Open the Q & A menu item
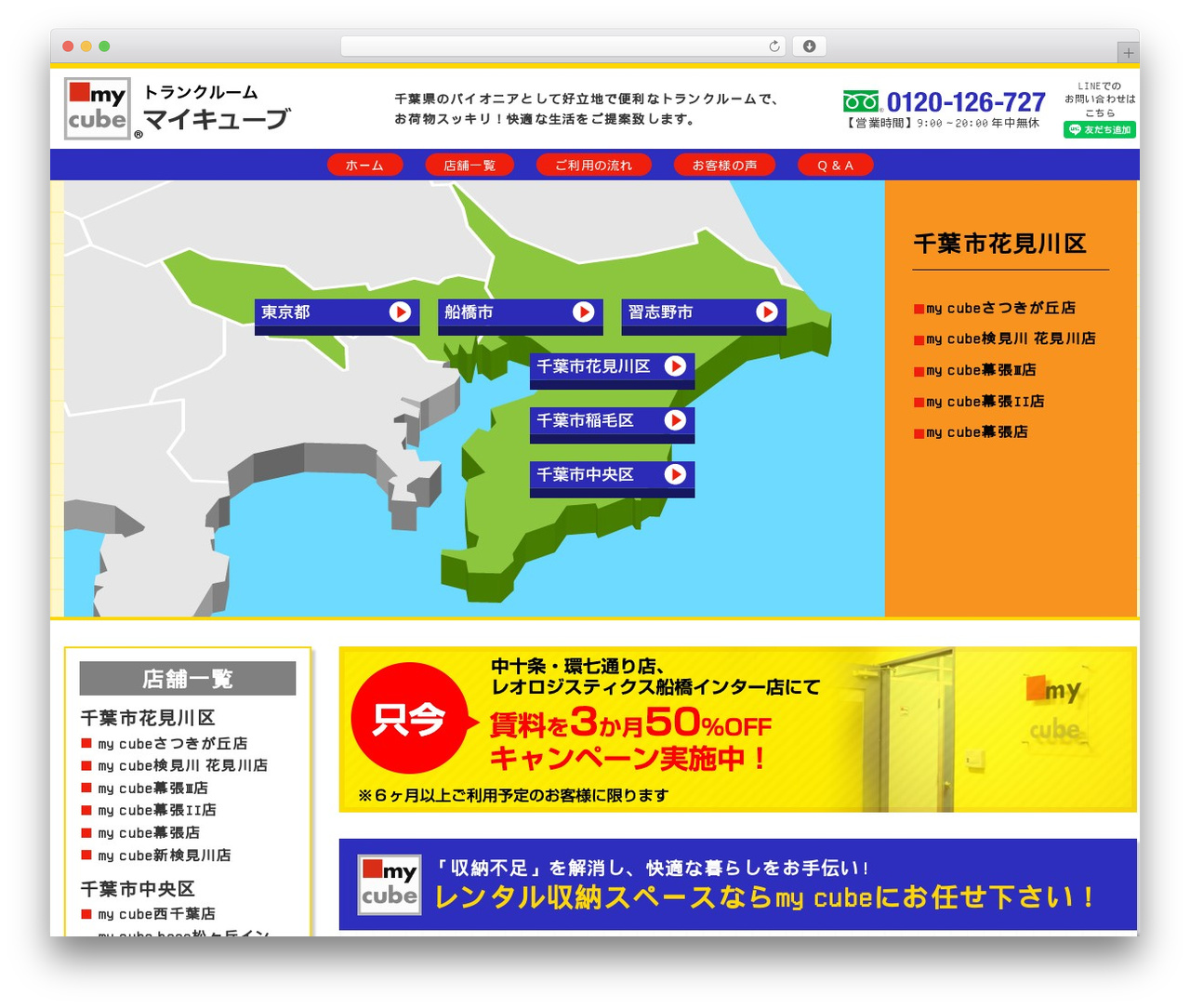1190x1008 pixels. [835, 165]
